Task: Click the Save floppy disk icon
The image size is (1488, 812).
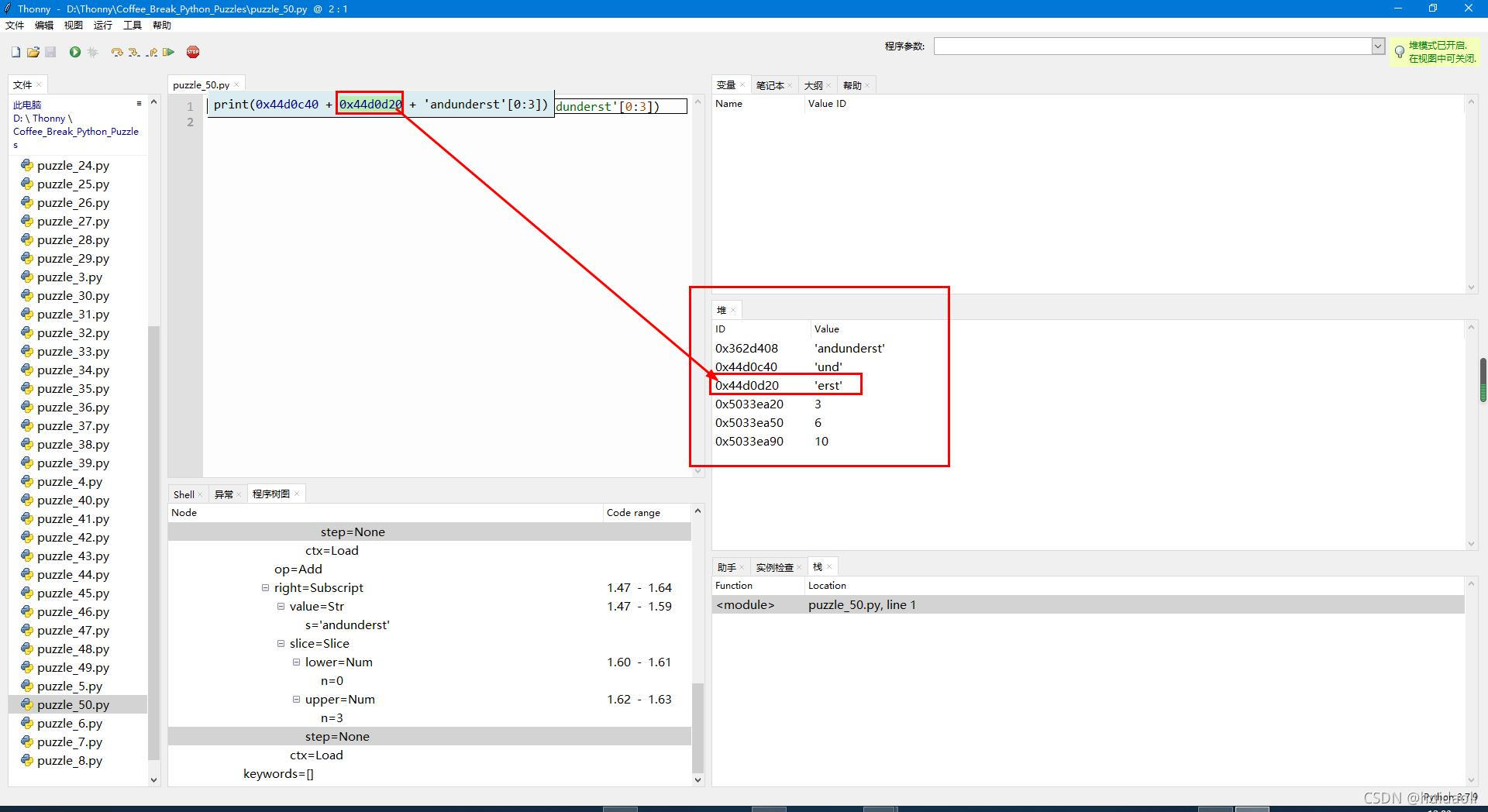Action: click(50, 52)
